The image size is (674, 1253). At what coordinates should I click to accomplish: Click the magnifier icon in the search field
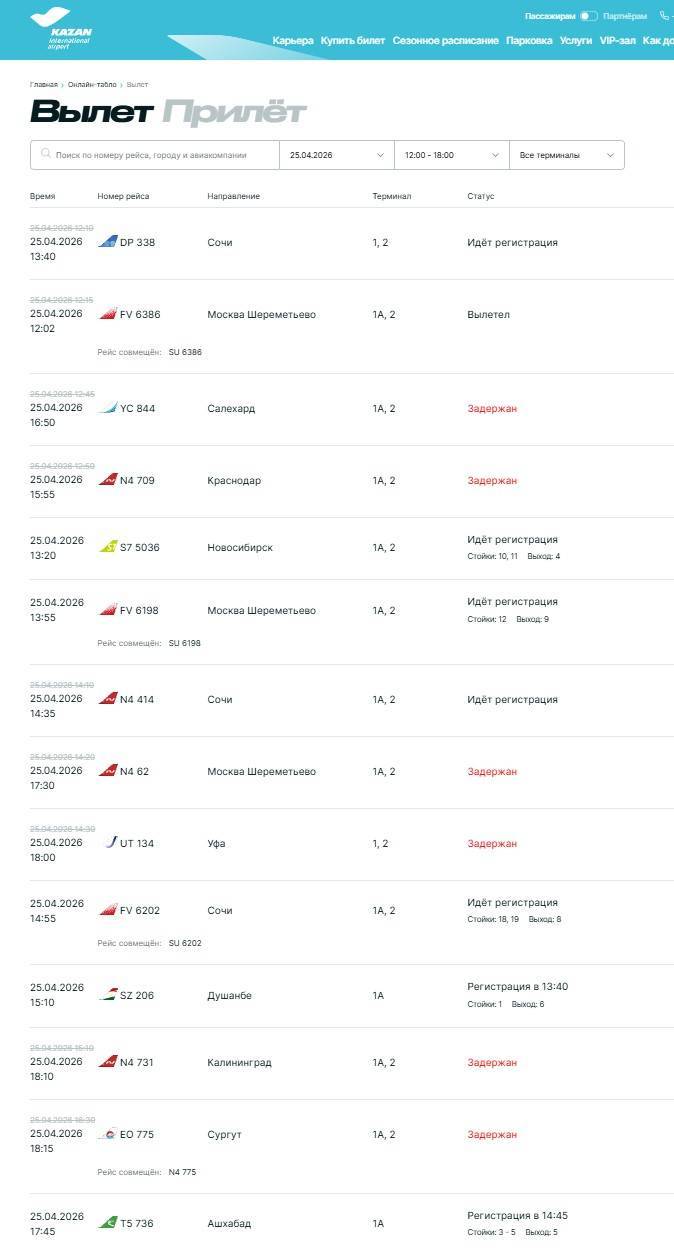[x=45, y=155]
